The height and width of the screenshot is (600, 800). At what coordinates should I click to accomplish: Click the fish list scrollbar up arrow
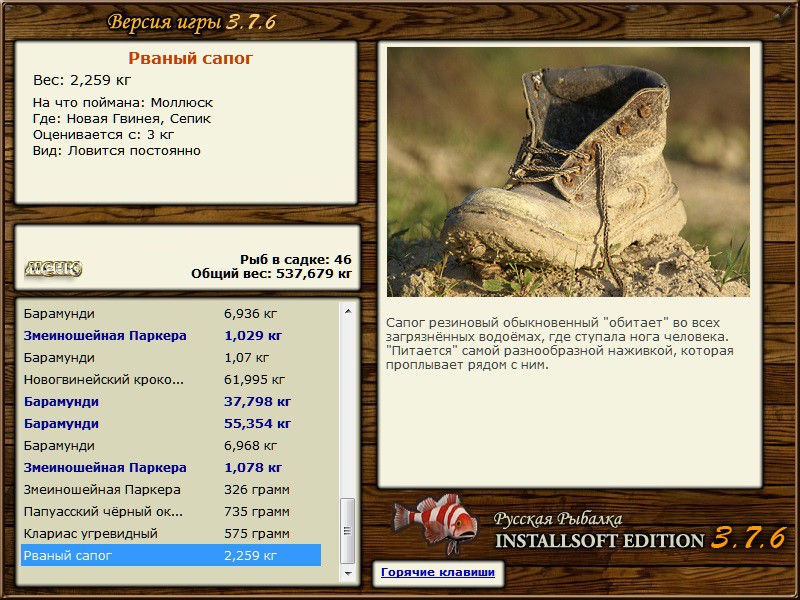coord(348,311)
